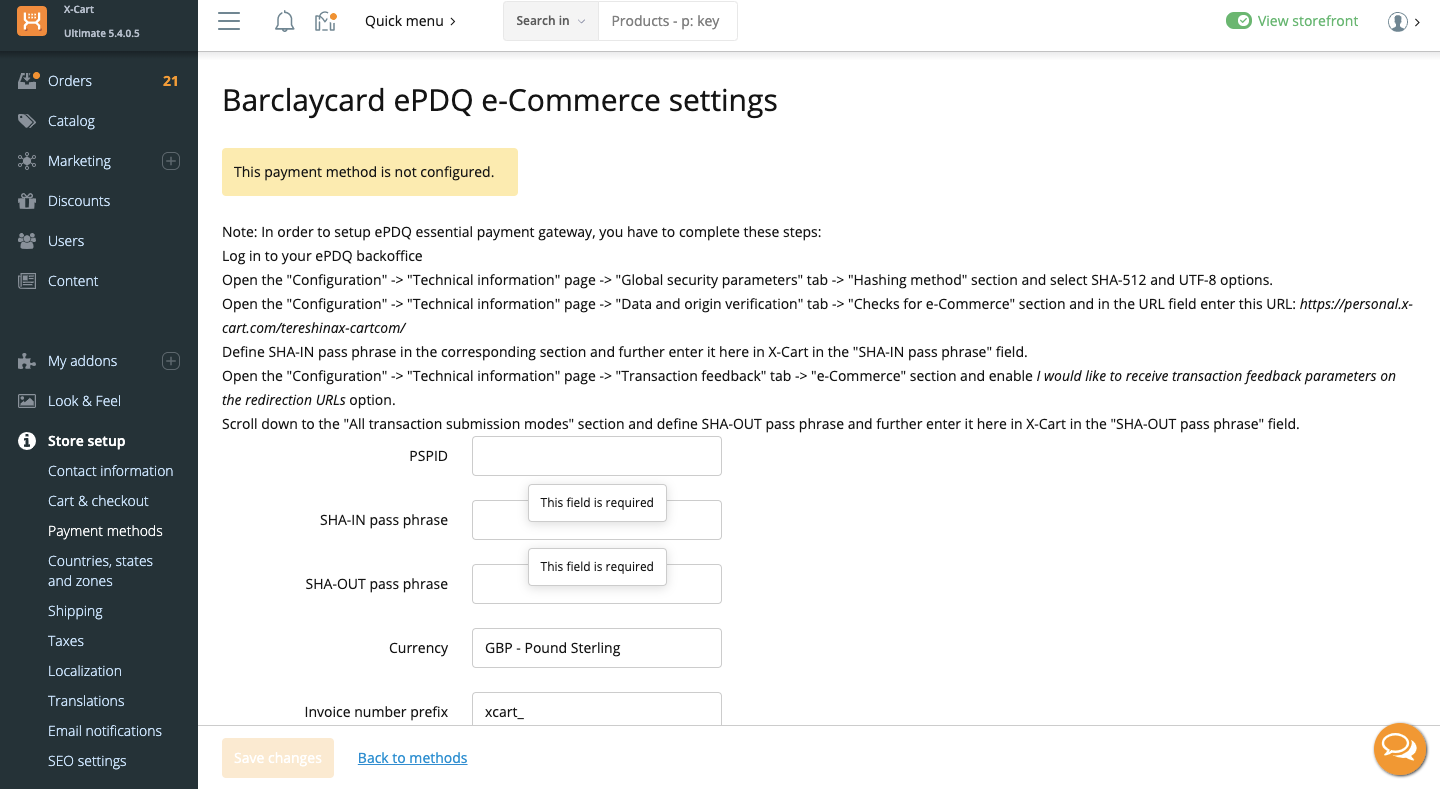Open the hamburger menu icon
The height and width of the screenshot is (789, 1440).
[229, 21]
